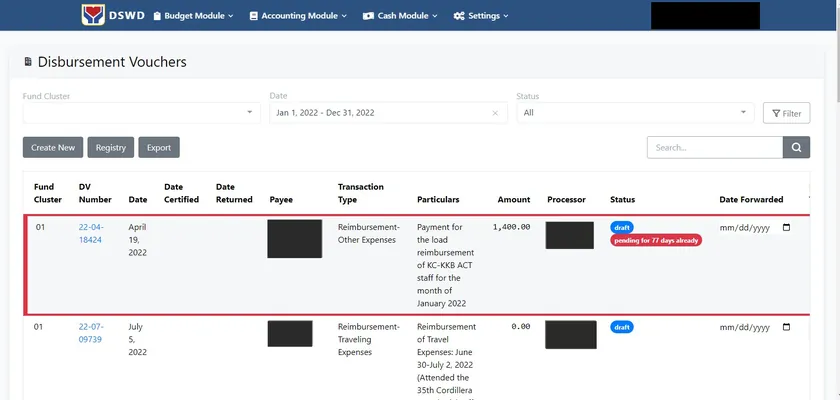Click the Payee column header

pyautogui.click(x=281, y=199)
